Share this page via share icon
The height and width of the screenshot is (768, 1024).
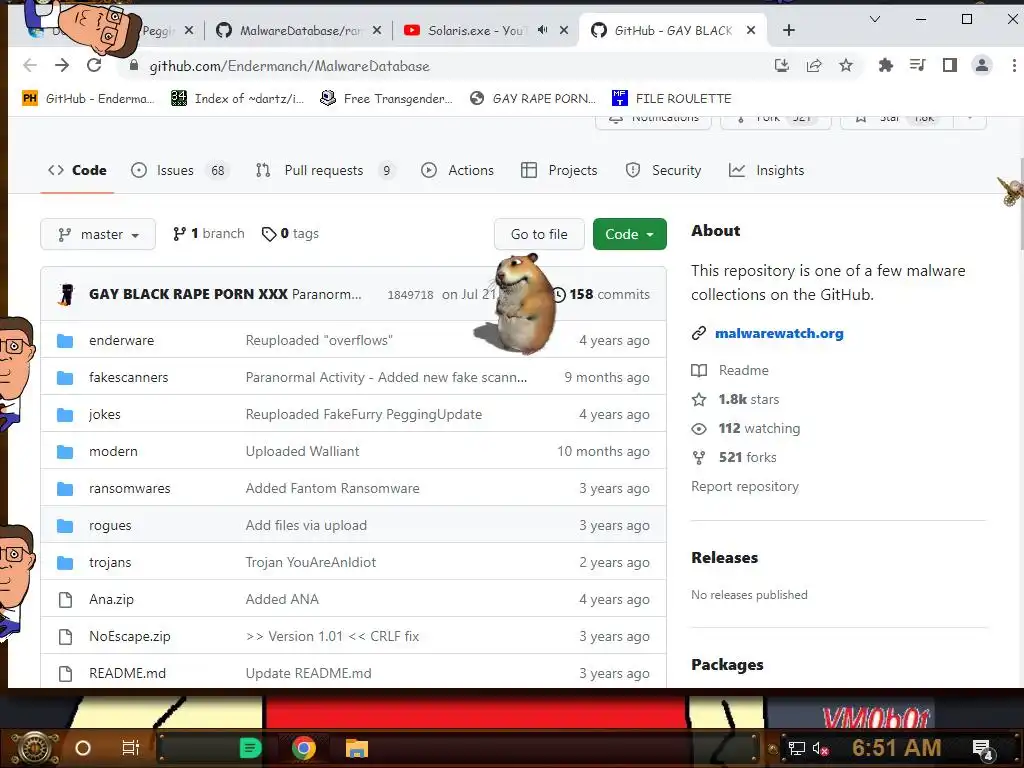(x=814, y=65)
